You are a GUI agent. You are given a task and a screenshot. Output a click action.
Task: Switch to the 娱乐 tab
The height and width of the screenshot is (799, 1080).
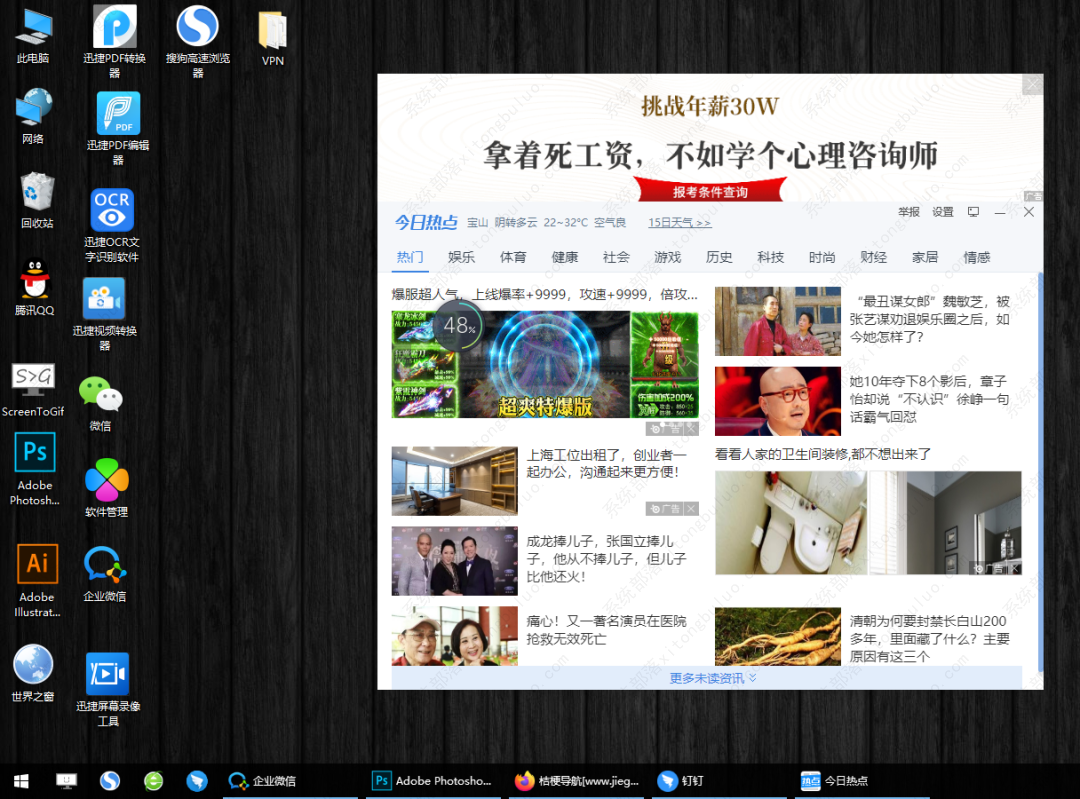(x=461, y=257)
